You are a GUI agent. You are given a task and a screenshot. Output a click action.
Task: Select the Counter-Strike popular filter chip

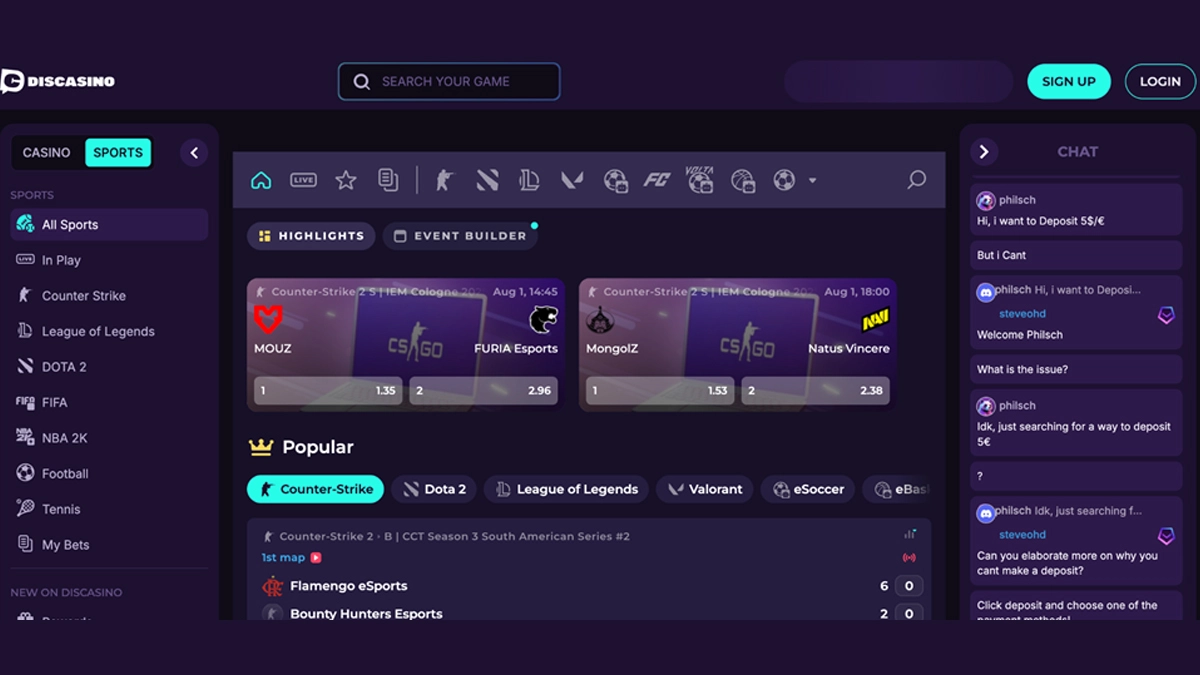pos(315,489)
